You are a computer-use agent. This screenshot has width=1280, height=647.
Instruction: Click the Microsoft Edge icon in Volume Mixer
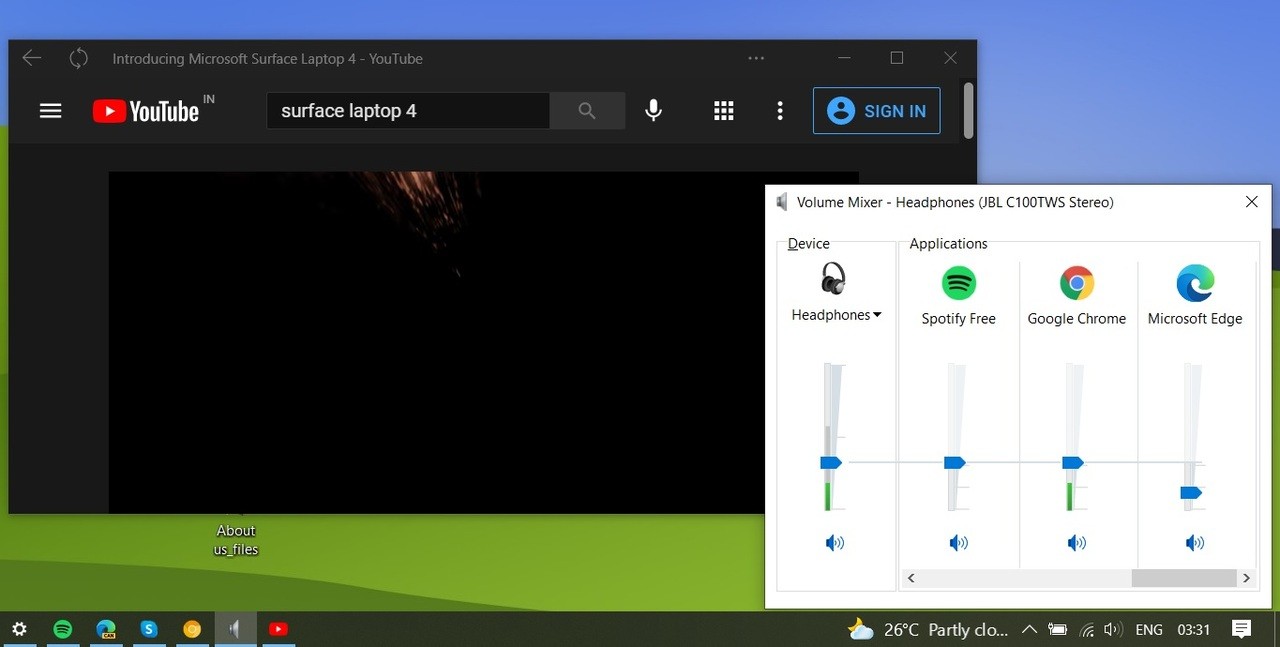point(1195,283)
